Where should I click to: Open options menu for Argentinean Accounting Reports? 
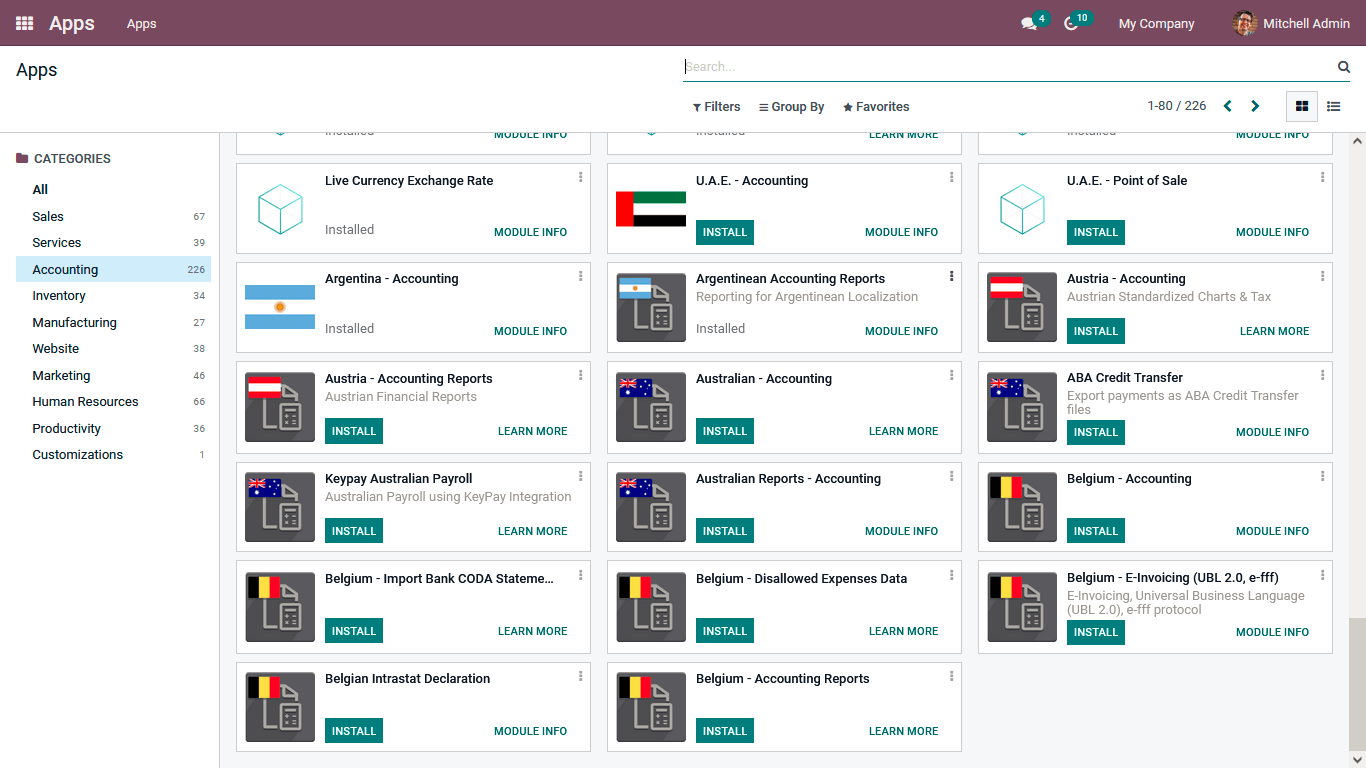[x=951, y=276]
